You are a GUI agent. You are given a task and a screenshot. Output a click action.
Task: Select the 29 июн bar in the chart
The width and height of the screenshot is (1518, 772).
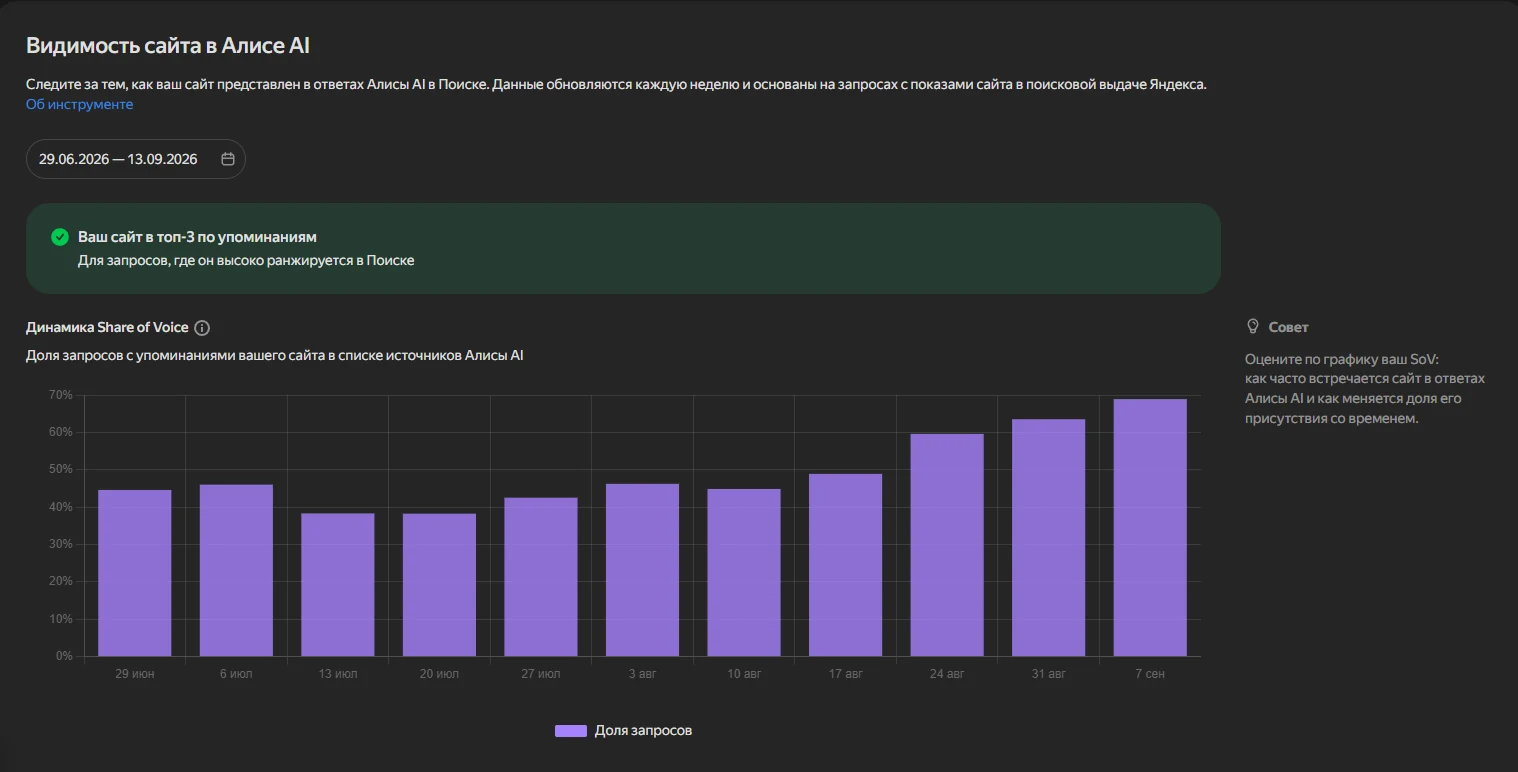(x=135, y=573)
